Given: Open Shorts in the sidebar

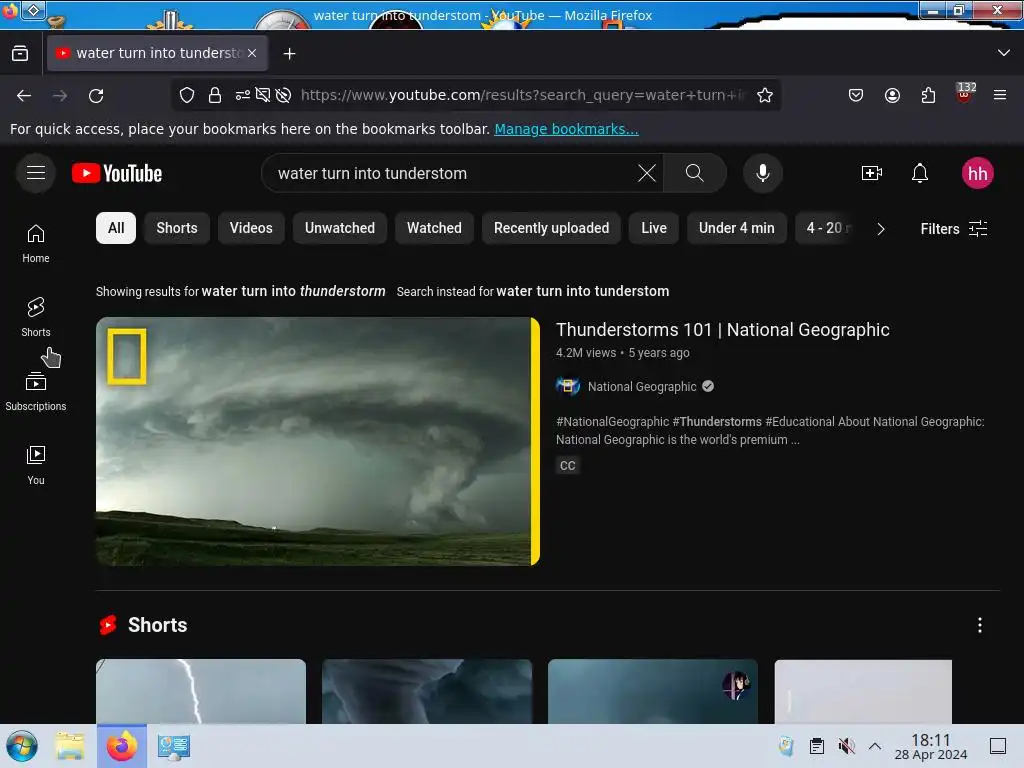Looking at the screenshot, I should (36, 317).
